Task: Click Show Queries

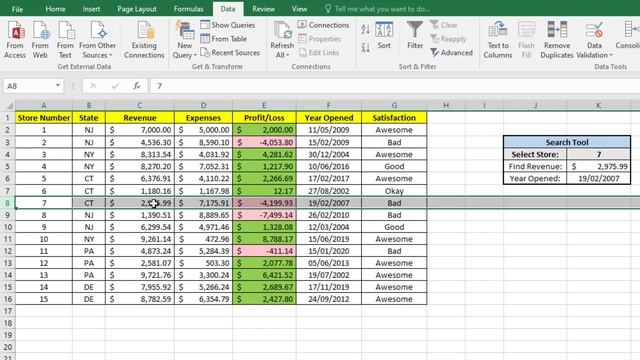Action: coord(228,25)
